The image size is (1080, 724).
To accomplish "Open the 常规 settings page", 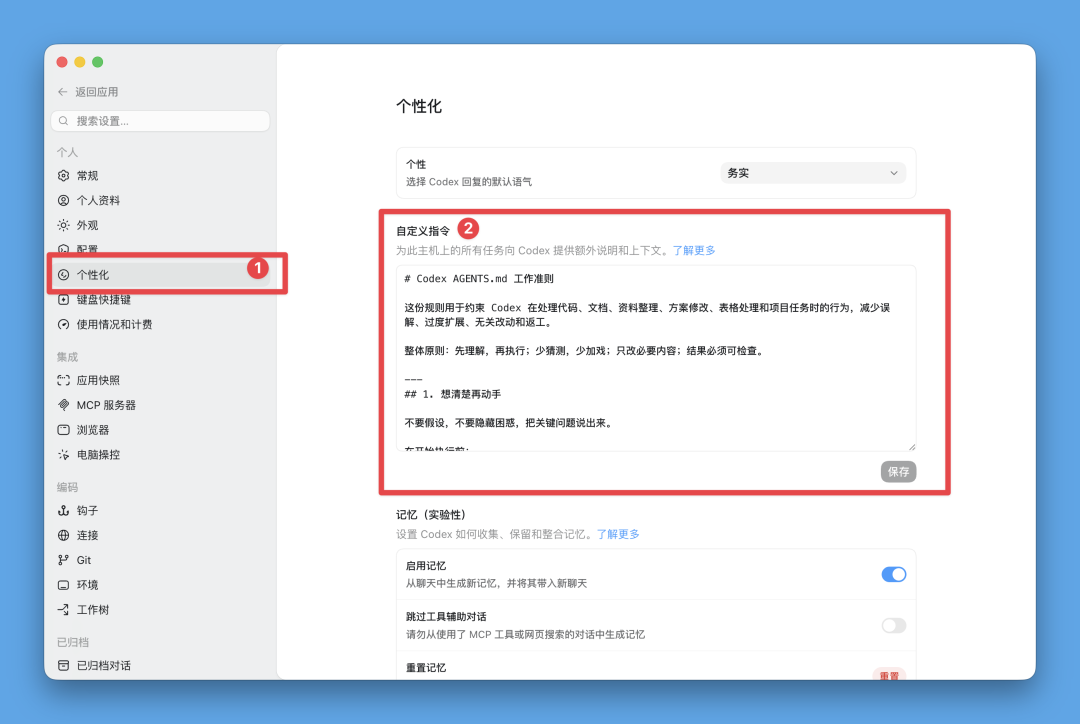I will [x=160, y=176].
